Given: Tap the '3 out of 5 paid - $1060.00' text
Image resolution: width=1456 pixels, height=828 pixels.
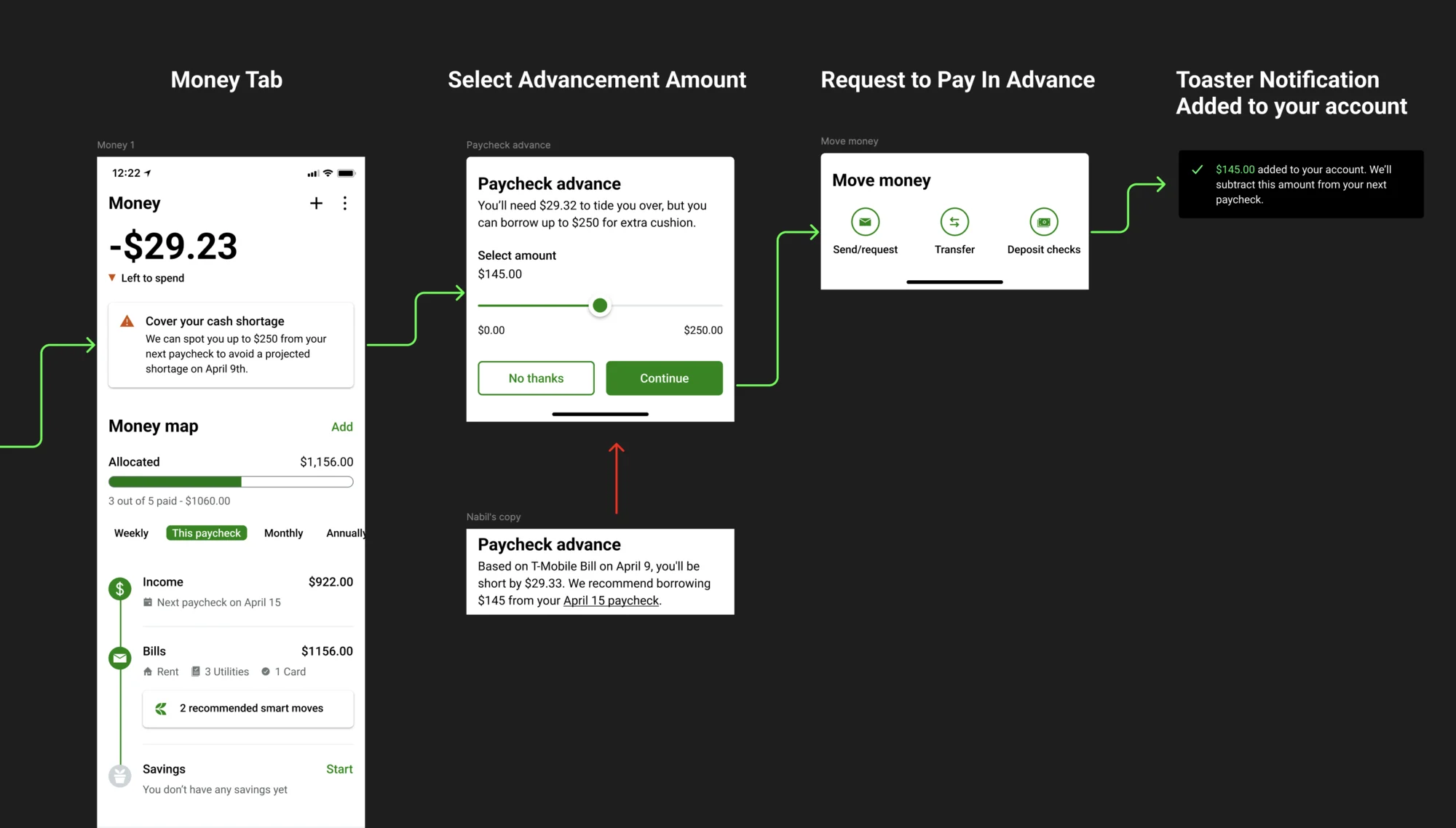Looking at the screenshot, I should click(169, 501).
